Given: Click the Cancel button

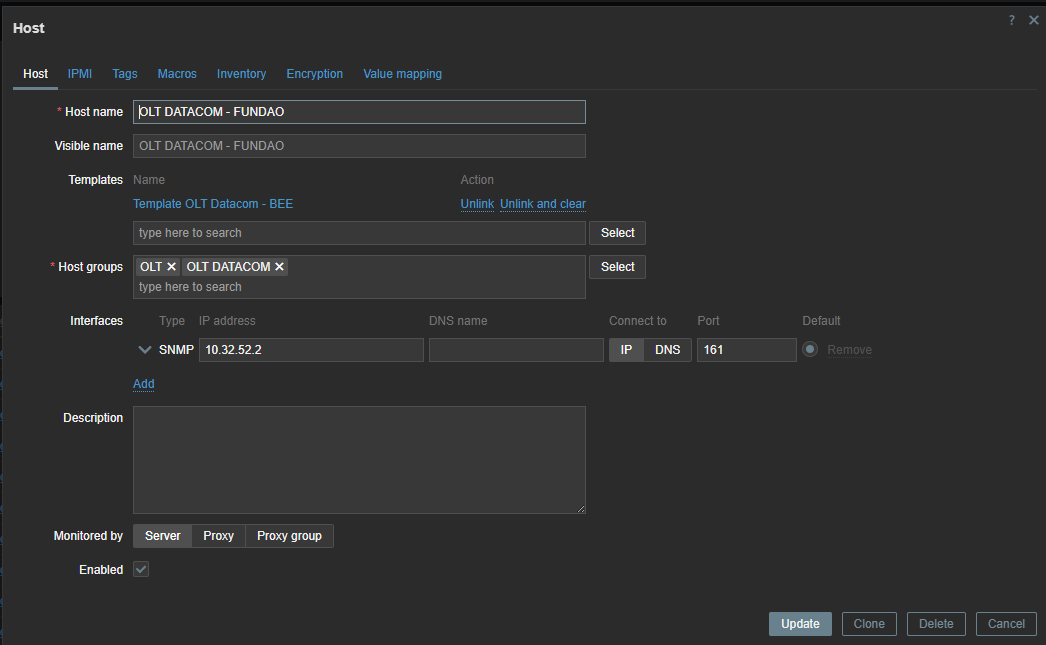Looking at the screenshot, I should [1006, 624].
